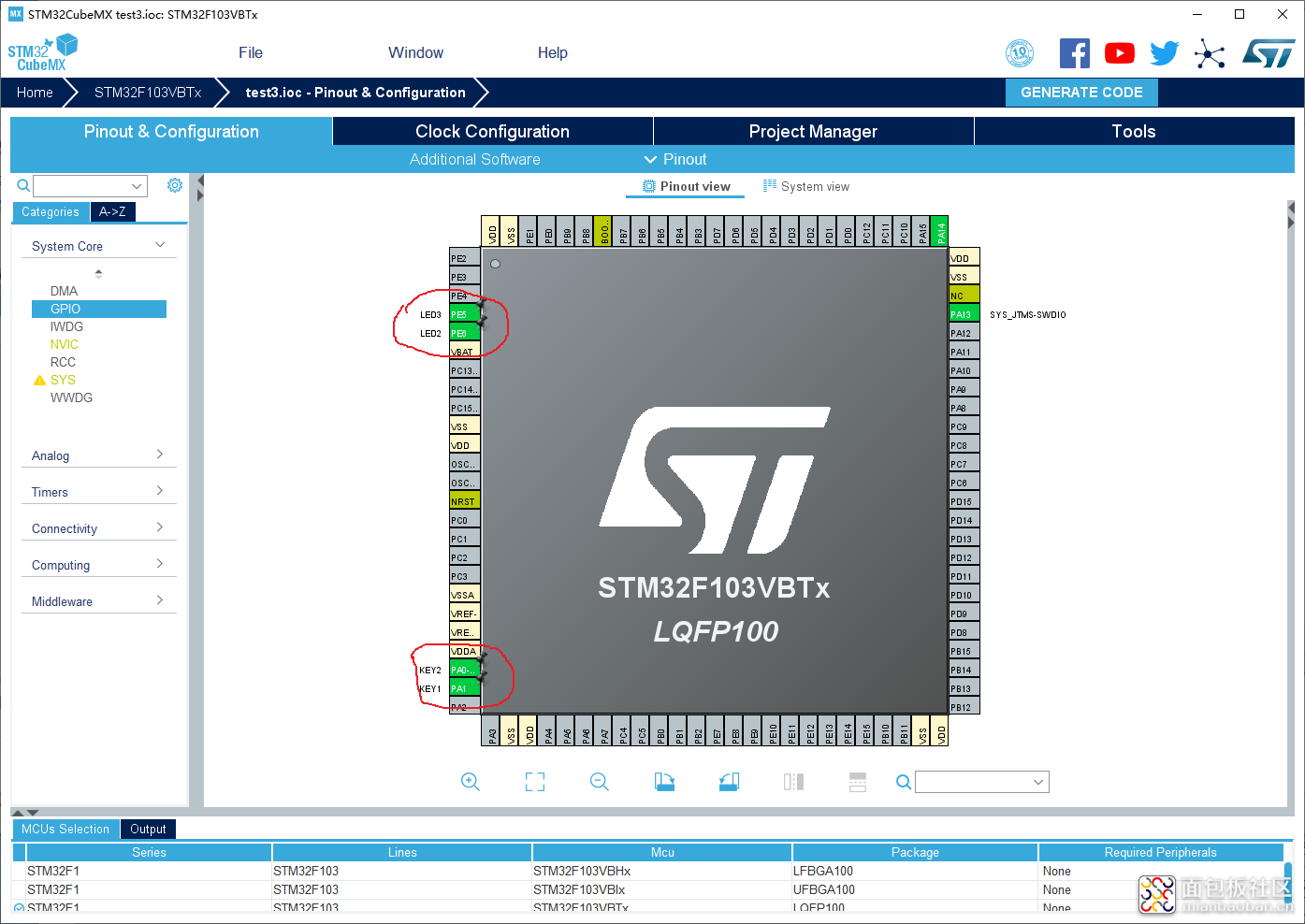Open the File menu
The image size is (1305, 924).
(251, 52)
